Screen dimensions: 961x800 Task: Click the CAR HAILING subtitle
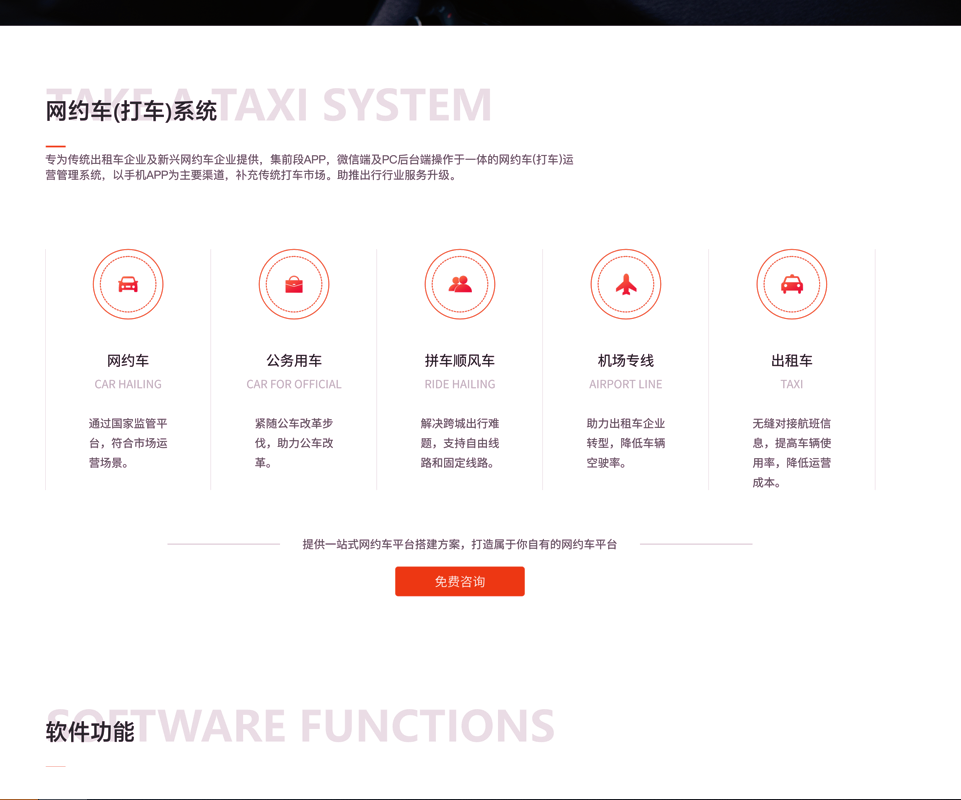click(x=128, y=384)
